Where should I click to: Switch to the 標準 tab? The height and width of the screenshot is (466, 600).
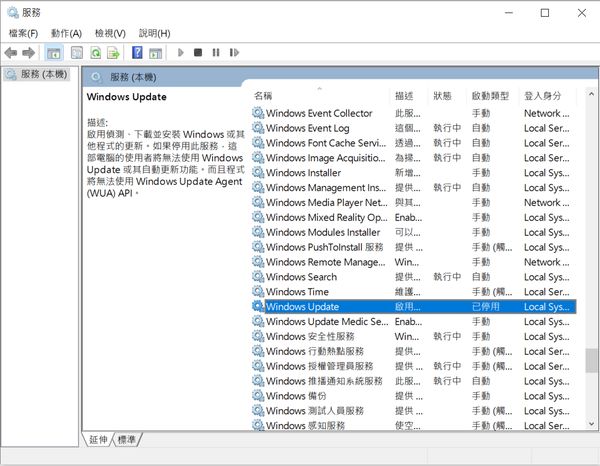(127, 440)
